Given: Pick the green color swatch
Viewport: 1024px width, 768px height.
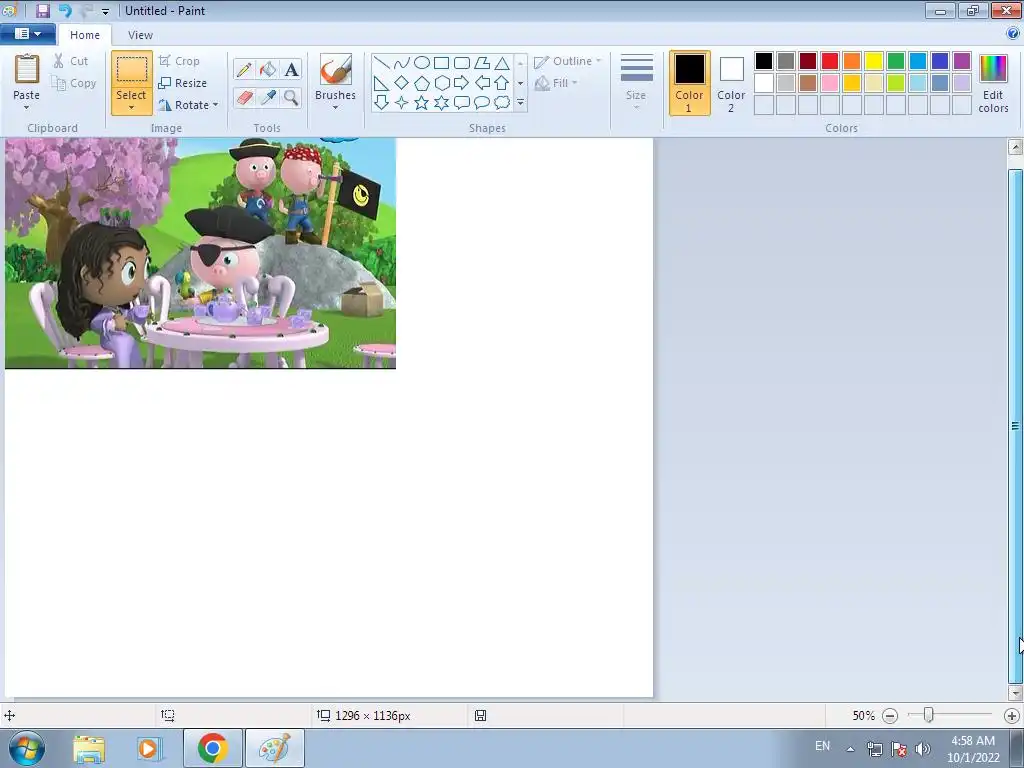Looking at the screenshot, I should click(896, 61).
